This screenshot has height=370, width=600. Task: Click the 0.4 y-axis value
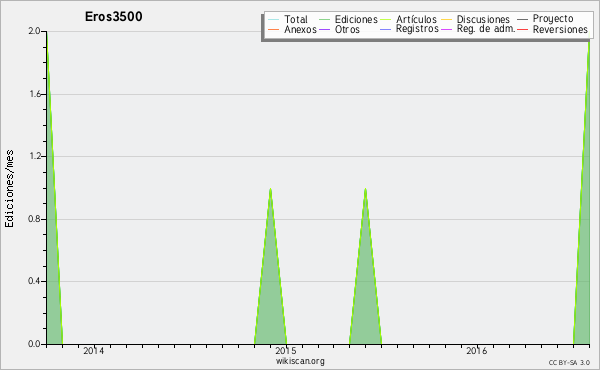click(x=34, y=281)
